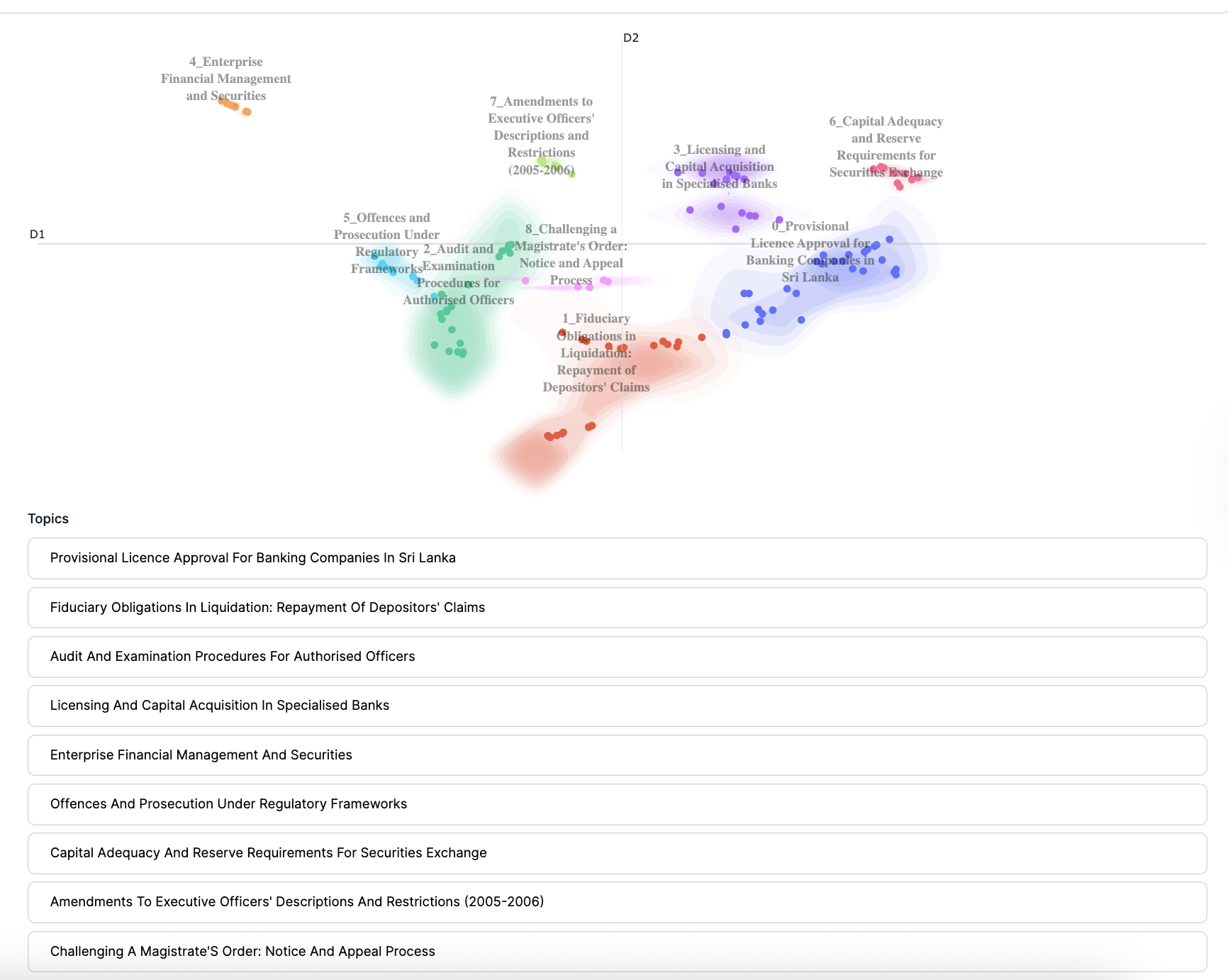Viewport: 1228px width, 980px height.
Task: Click the "0_Provisional Licence Approval" cluster label
Action: pos(810,252)
